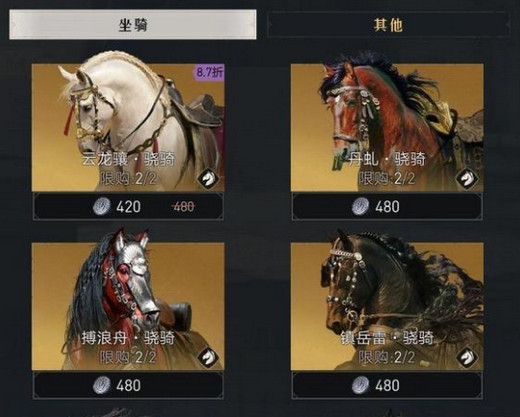
Task: Click the horse badge icon on 云龙骧 card
Action: click(x=208, y=179)
